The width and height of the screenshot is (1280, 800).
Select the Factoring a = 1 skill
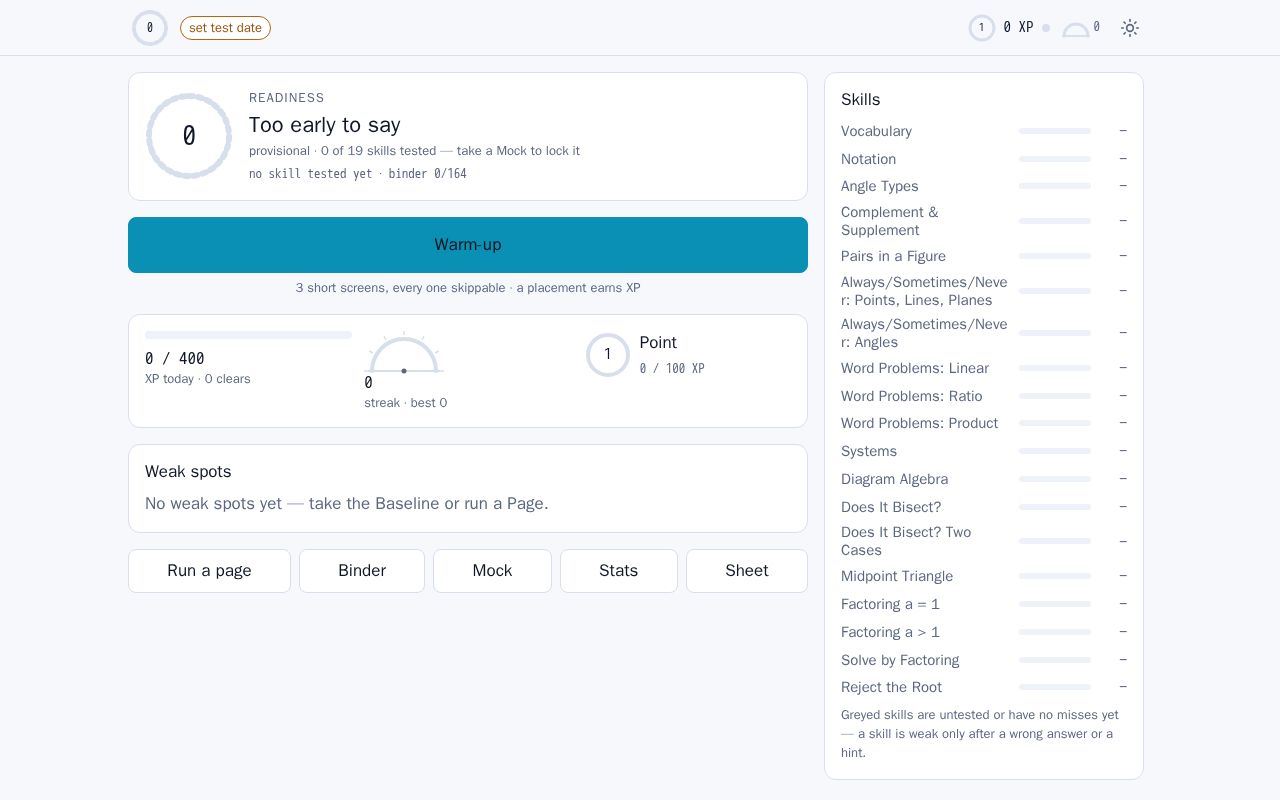tap(984, 604)
